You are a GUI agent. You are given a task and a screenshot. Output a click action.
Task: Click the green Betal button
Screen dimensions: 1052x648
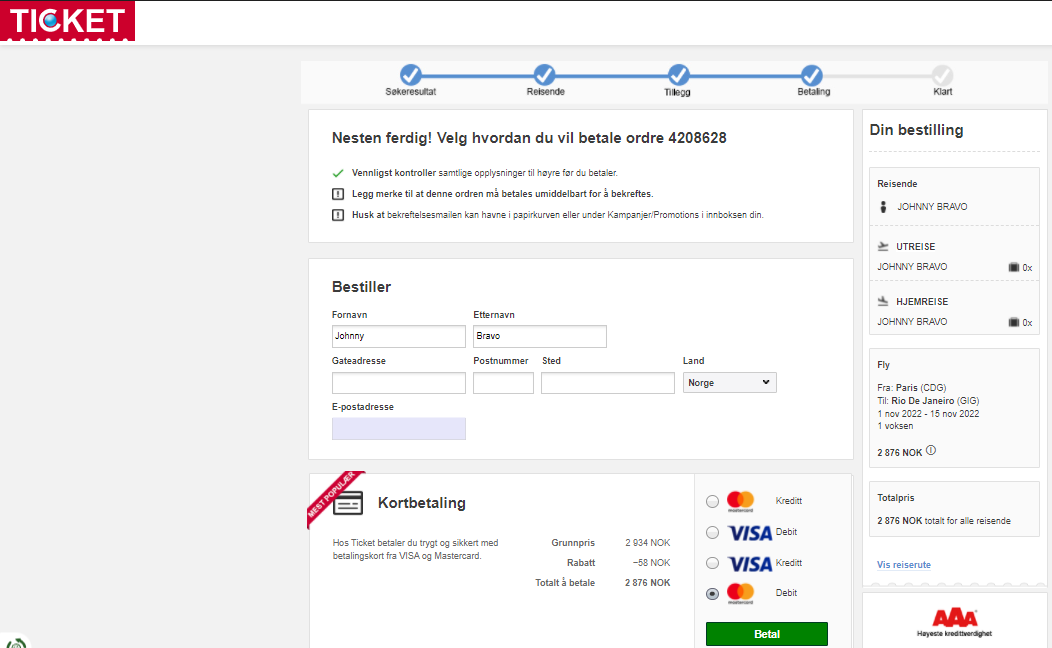click(767, 634)
